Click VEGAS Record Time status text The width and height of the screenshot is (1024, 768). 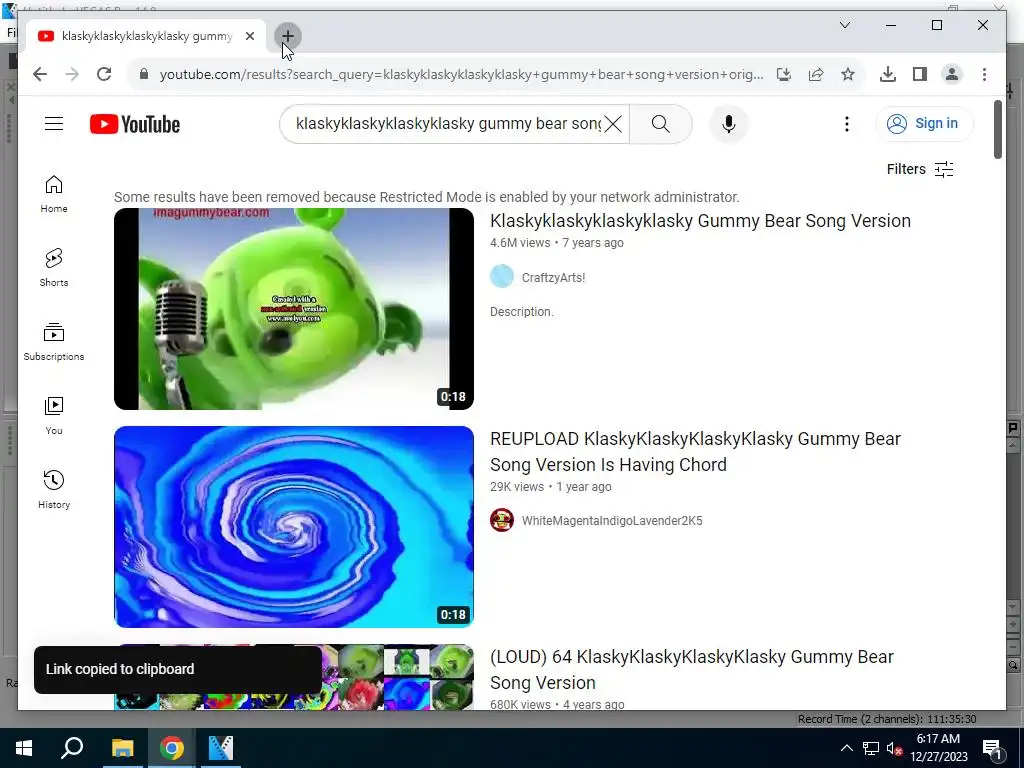point(887,719)
